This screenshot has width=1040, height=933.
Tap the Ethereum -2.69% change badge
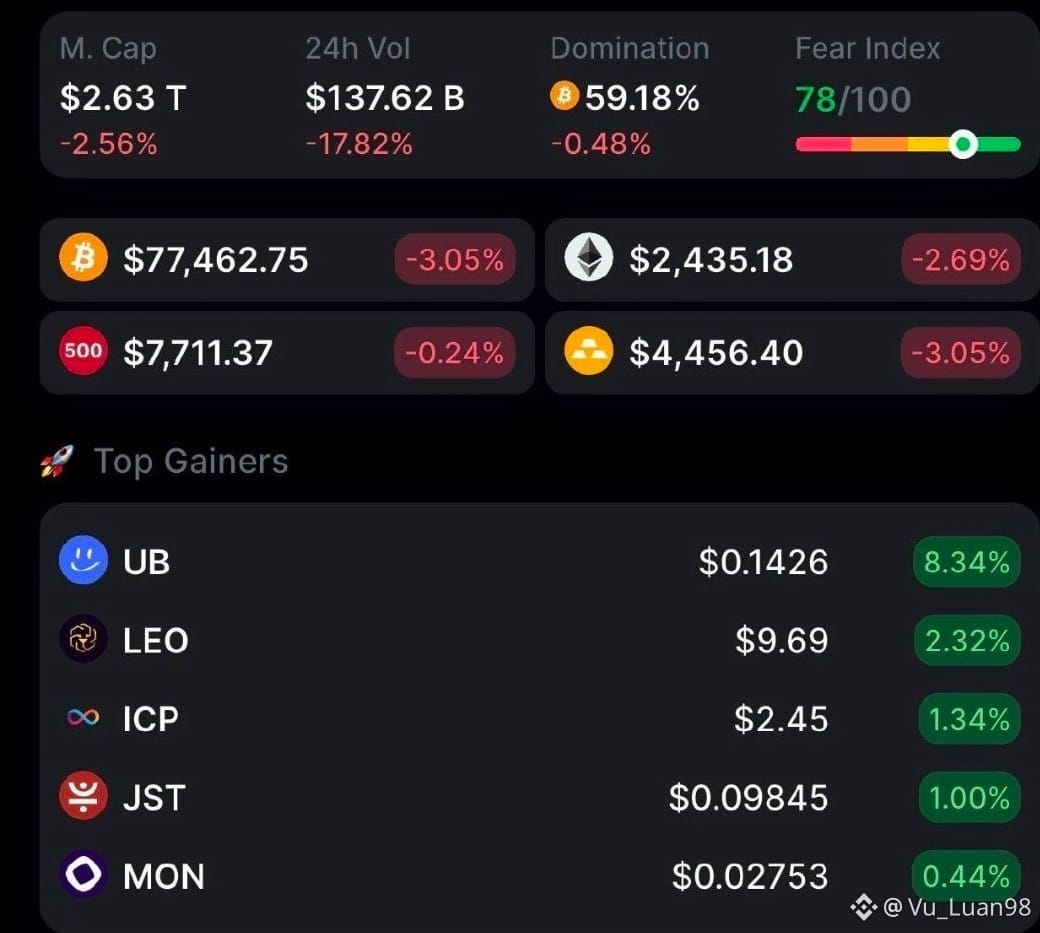[960, 259]
